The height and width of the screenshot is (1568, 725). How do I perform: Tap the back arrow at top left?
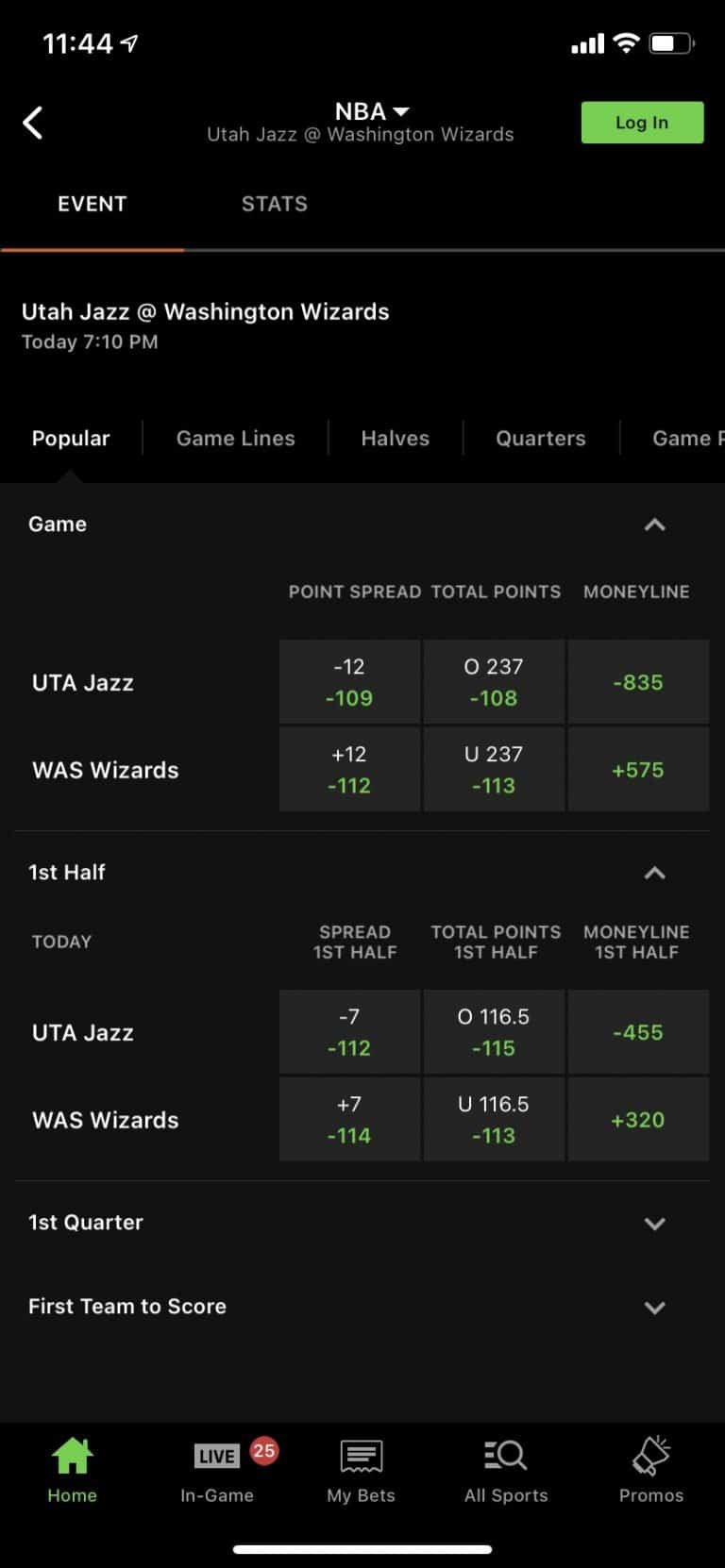[x=34, y=123]
